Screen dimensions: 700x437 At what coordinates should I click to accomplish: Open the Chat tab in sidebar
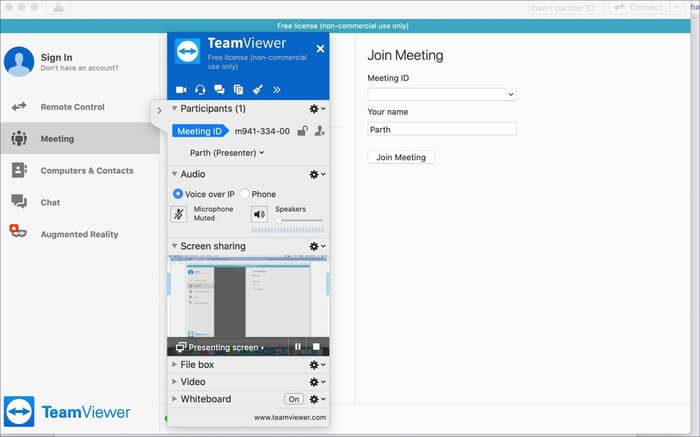coord(80,202)
